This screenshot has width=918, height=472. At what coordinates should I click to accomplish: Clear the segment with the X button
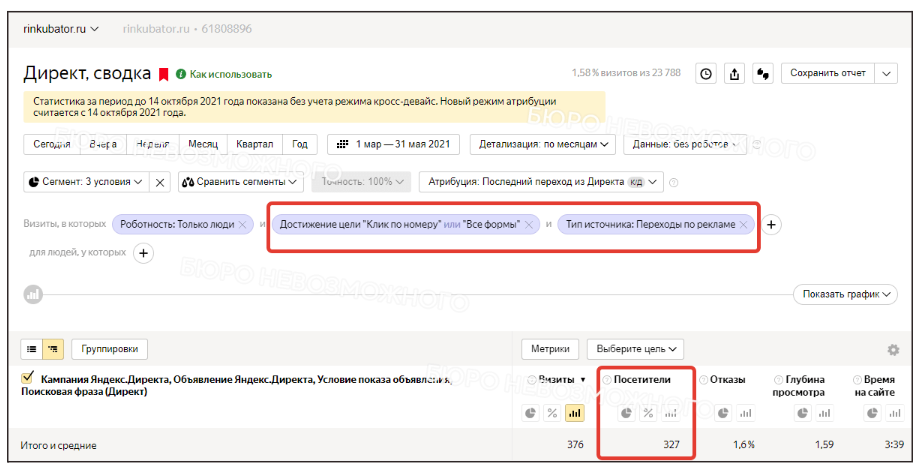coord(160,182)
